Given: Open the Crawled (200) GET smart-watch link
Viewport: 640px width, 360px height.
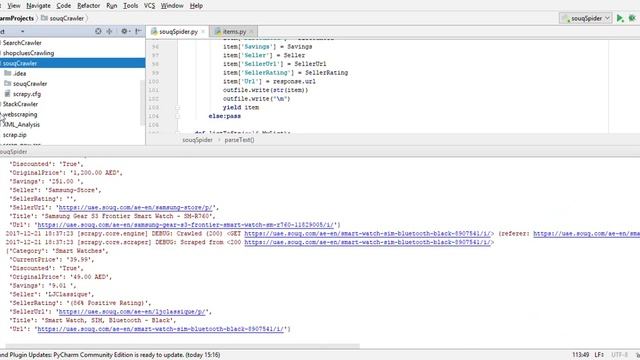Looking at the screenshot, I should [367, 233].
